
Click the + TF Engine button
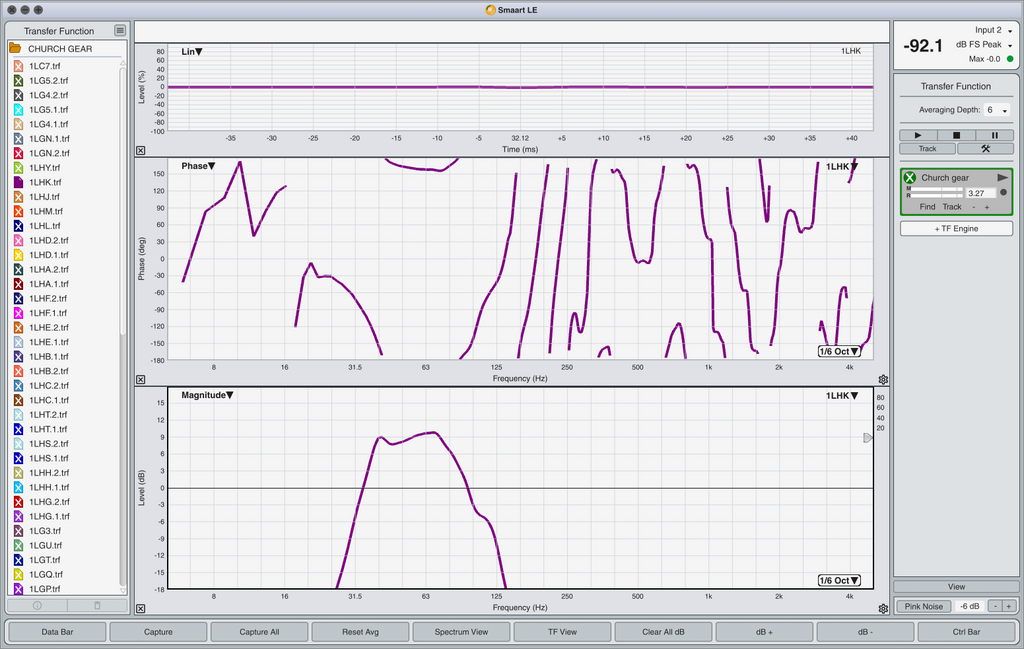[956, 229]
